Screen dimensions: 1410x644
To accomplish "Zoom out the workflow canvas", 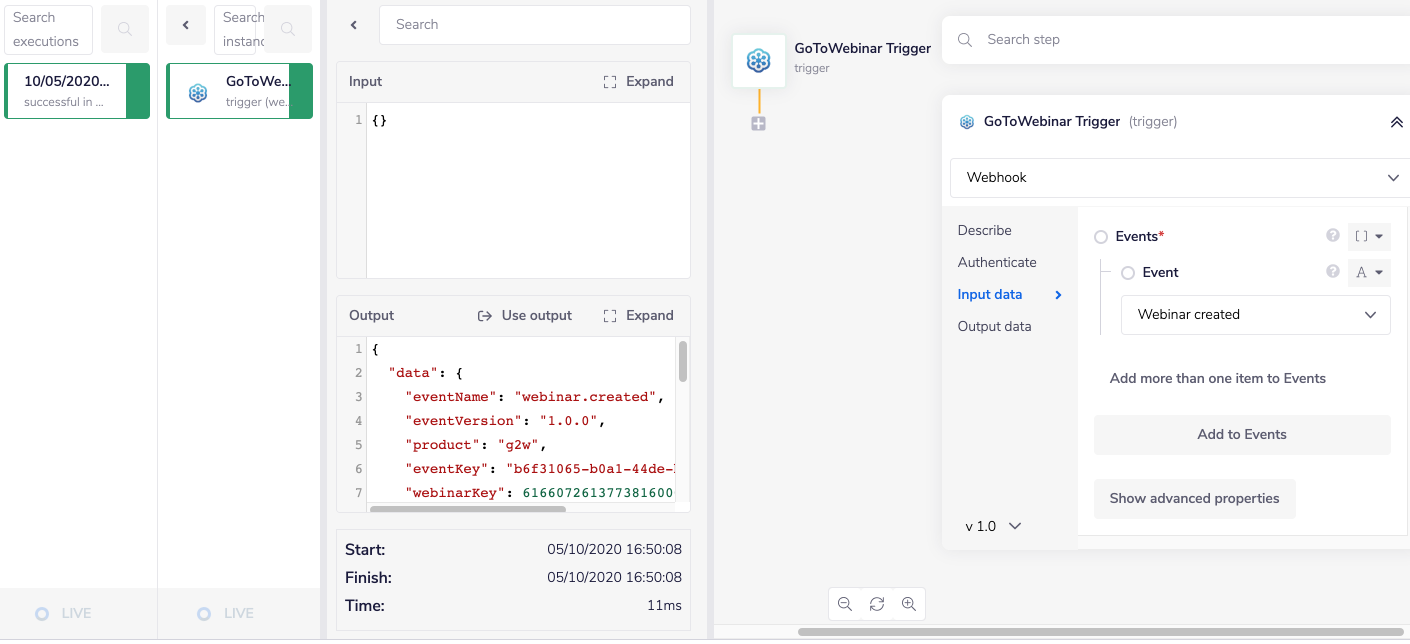I will point(845,604).
